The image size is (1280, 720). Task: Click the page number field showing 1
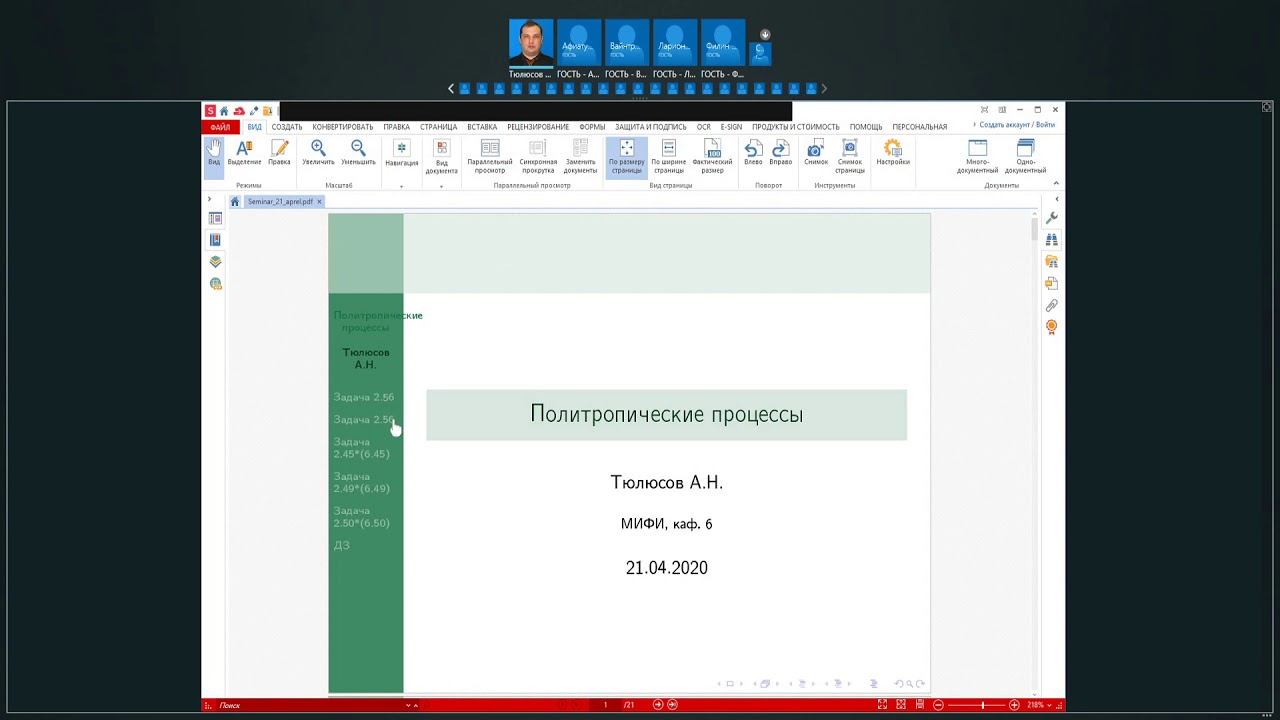605,705
